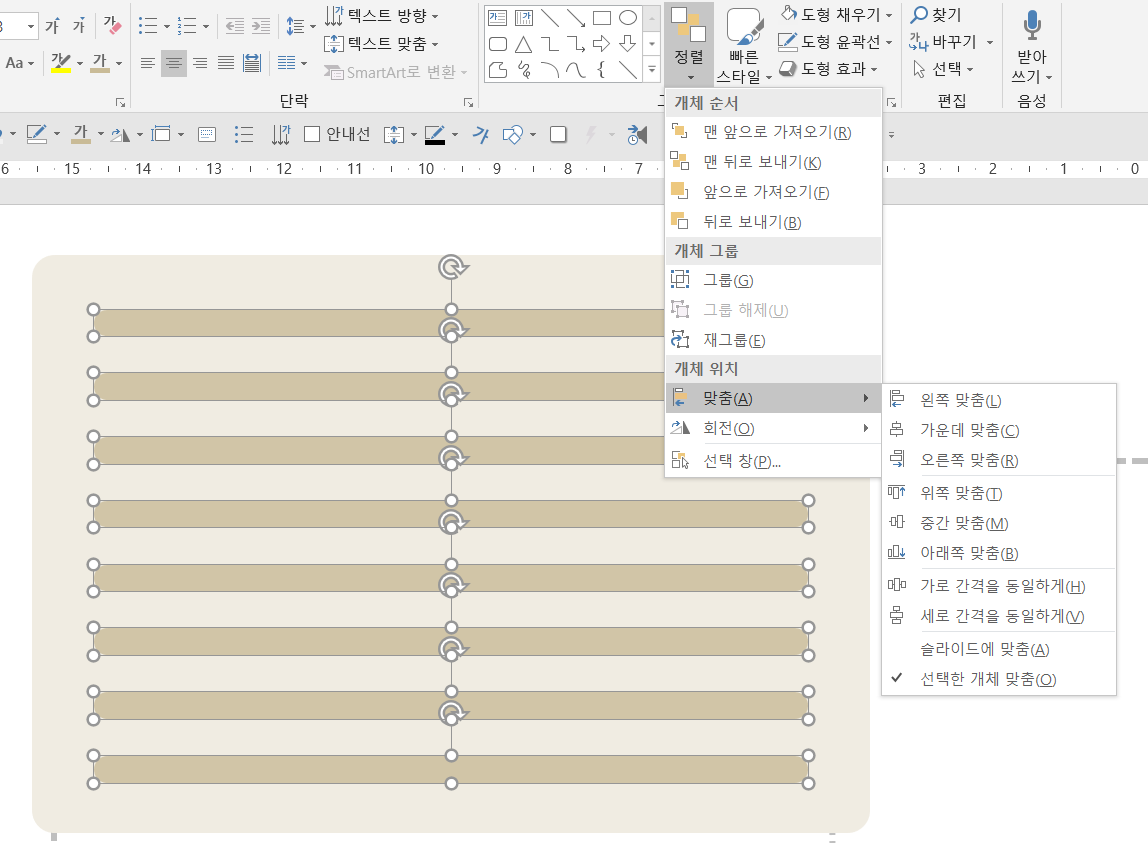Screen dimensions: 1148x843
Task: Open paragraph dialog launcher
Action: (x=469, y=103)
